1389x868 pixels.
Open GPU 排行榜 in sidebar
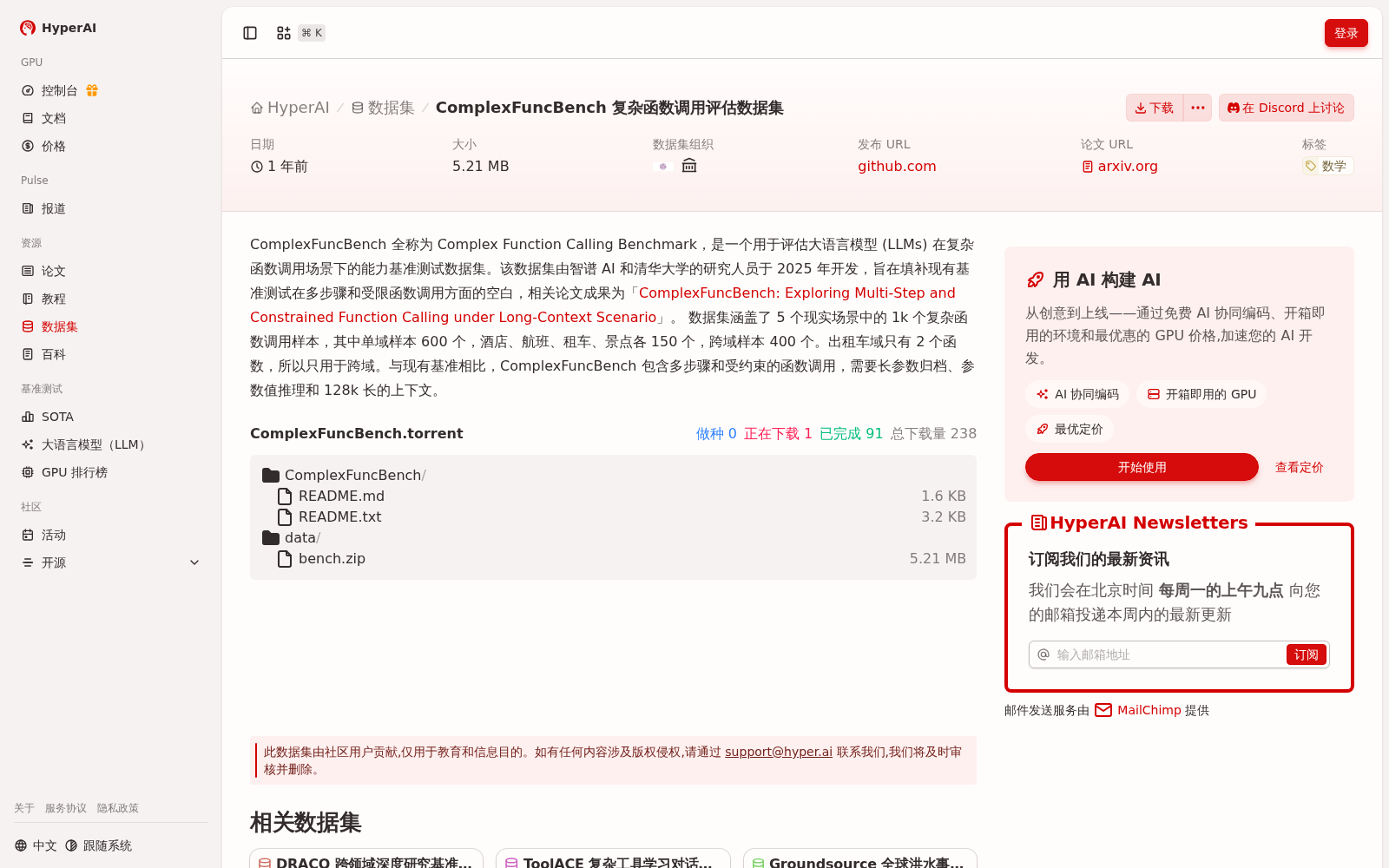coord(111,472)
